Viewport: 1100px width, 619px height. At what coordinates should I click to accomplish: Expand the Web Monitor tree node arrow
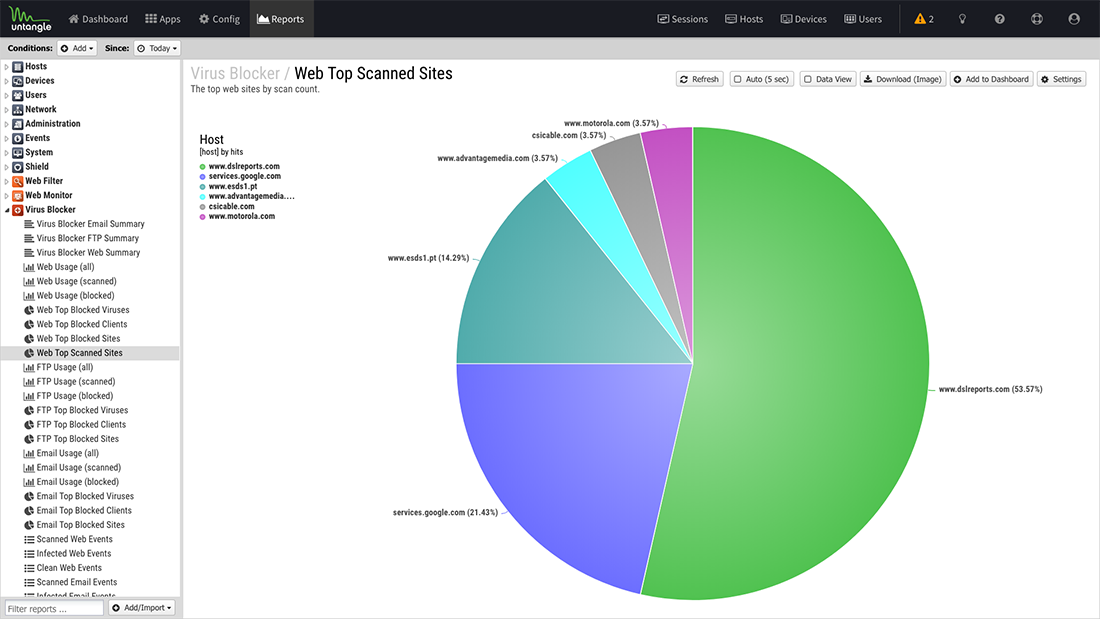pyautogui.click(x=6, y=196)
